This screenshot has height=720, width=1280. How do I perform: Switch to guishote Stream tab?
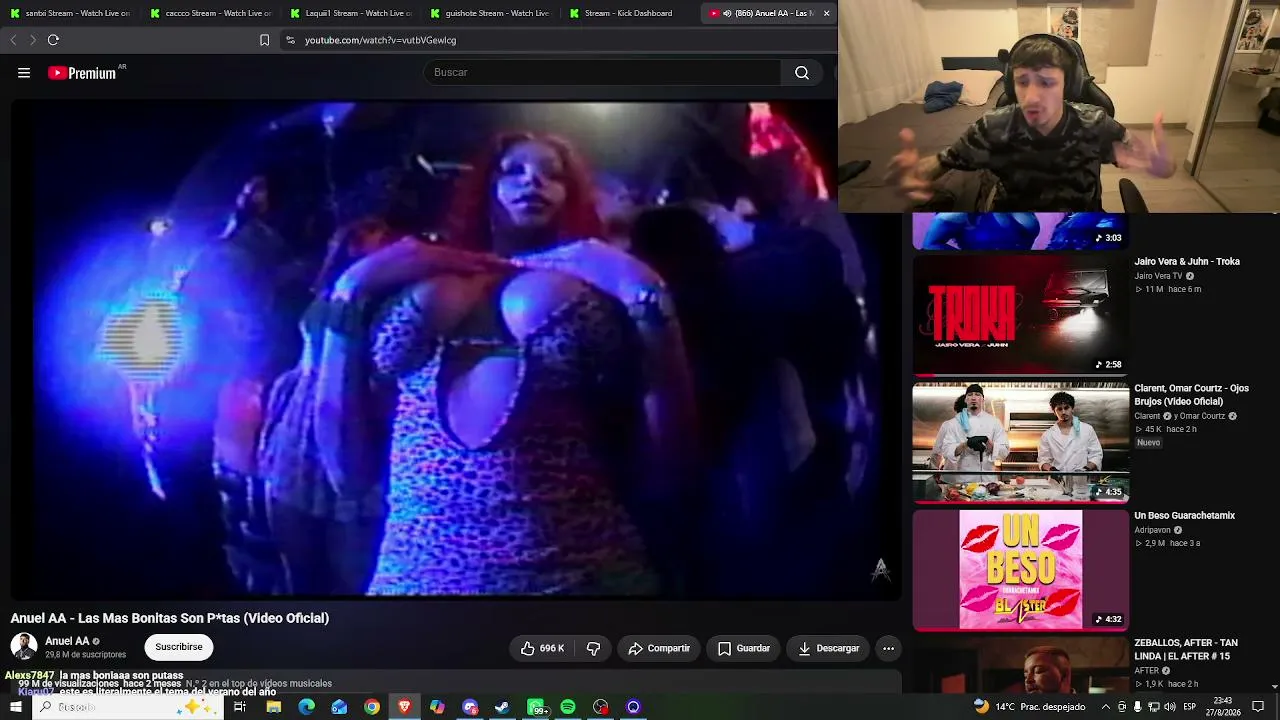[x=490, y=13]
